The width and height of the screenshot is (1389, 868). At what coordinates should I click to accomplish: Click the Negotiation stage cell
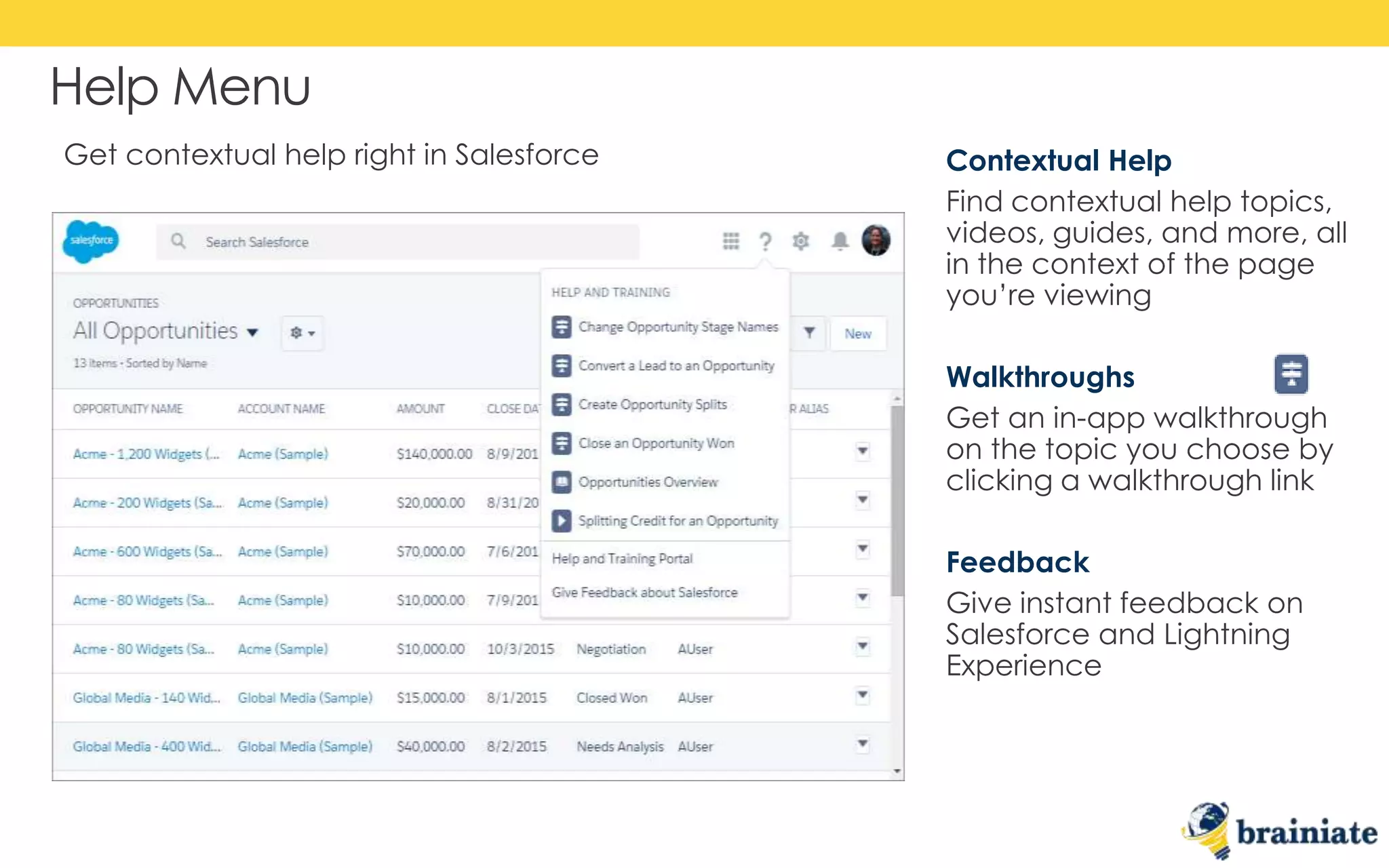tap(611, 649)
